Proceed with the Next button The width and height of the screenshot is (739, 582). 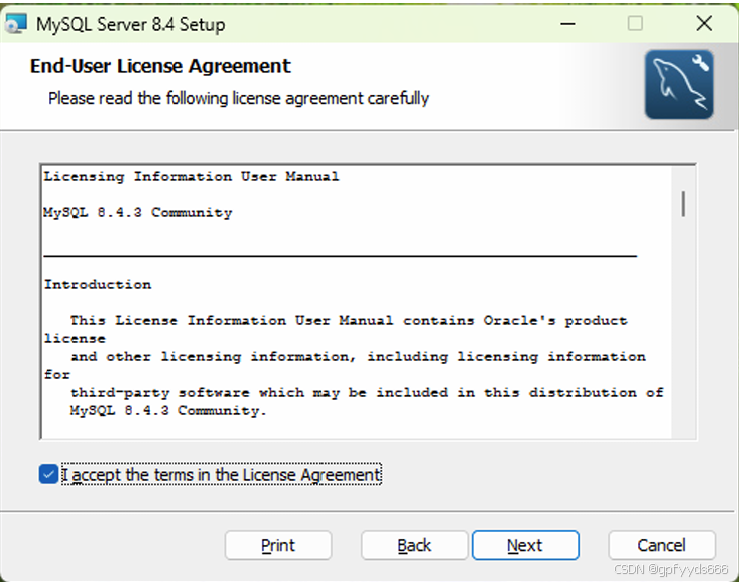click(x=526, y=545)
